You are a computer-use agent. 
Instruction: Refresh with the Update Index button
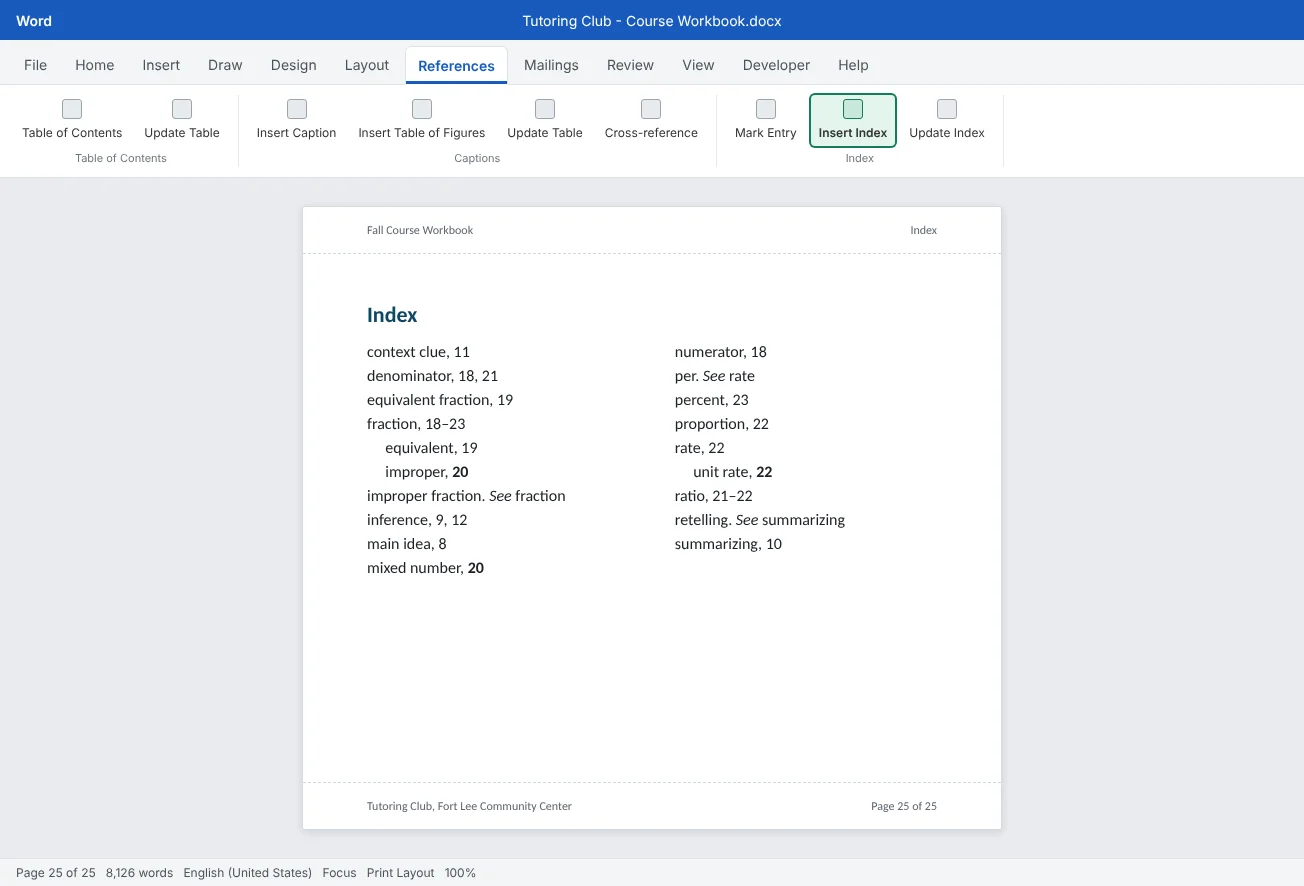tap(947, 120)
